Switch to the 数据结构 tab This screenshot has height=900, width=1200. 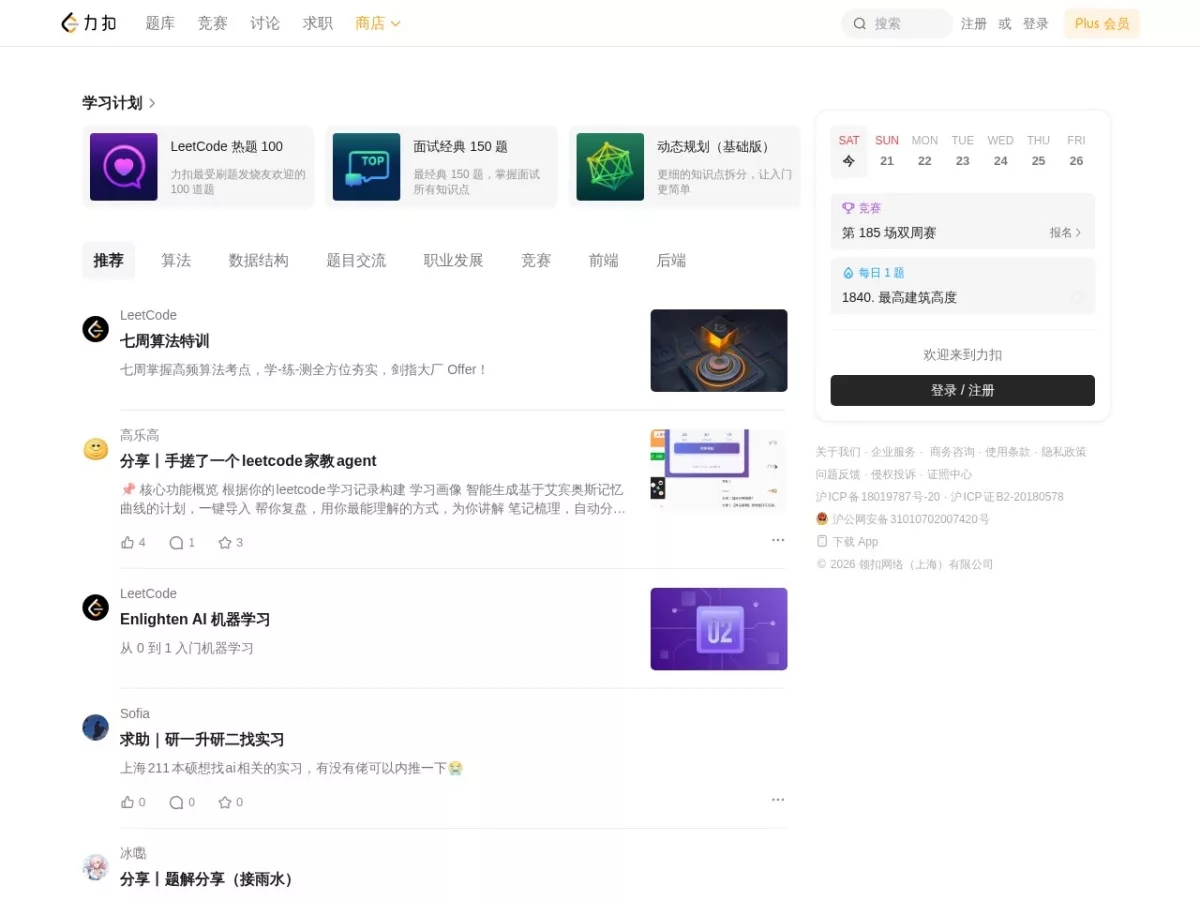pyautogui.click(x=259, y=260)
